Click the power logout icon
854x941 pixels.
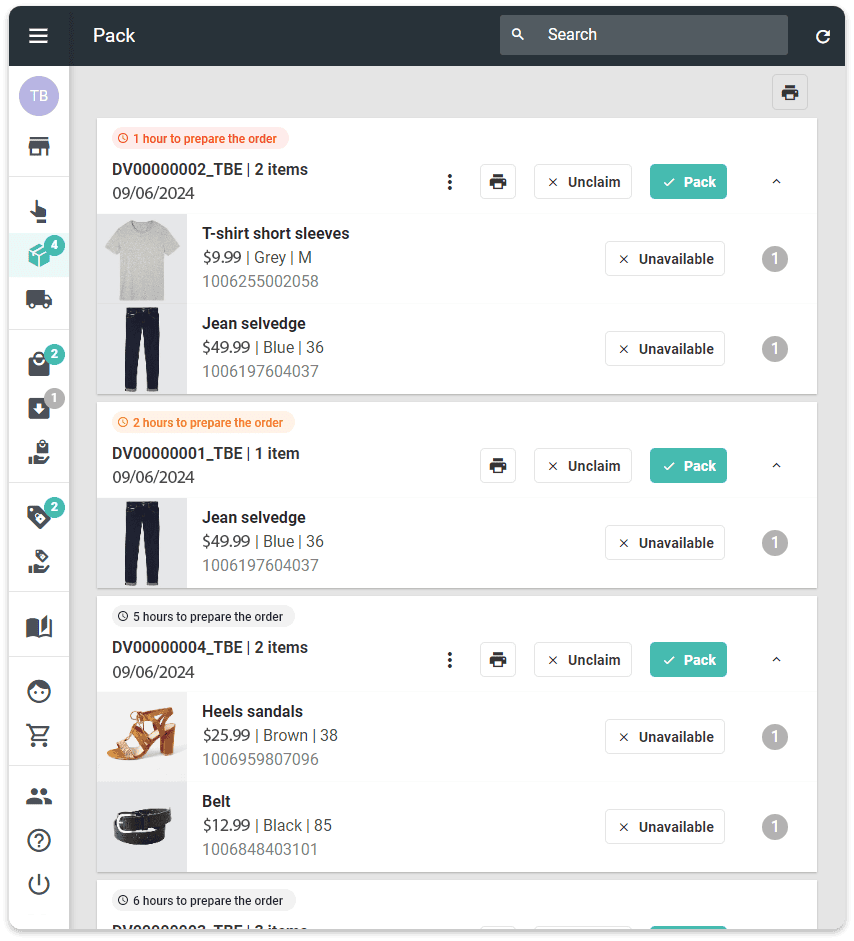point(39,884)
